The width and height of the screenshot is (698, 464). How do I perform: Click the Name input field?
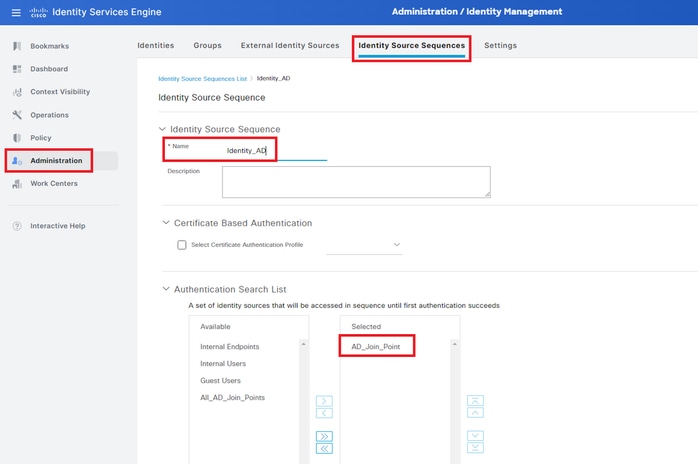276,151
